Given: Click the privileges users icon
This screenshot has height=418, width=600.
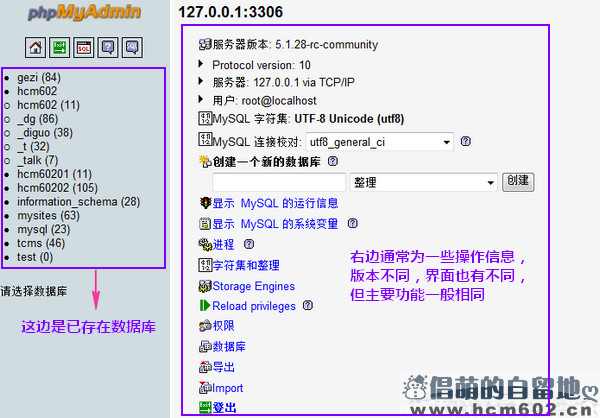Looking at the screenshot, I should (x=205, y=326).
